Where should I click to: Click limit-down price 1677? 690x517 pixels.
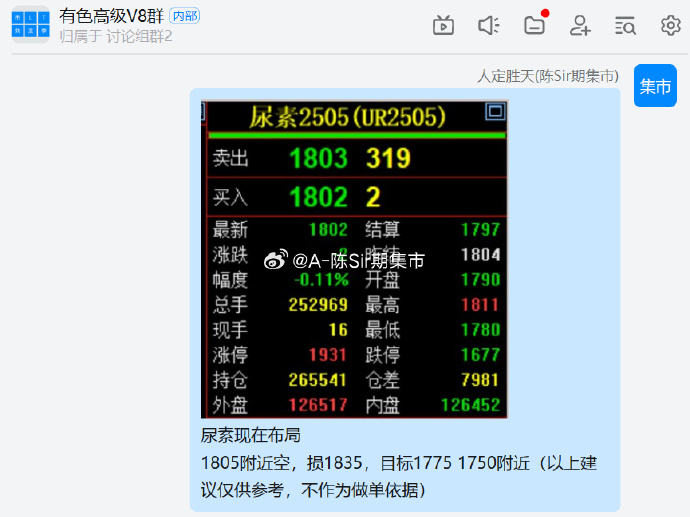pos(481,355)
